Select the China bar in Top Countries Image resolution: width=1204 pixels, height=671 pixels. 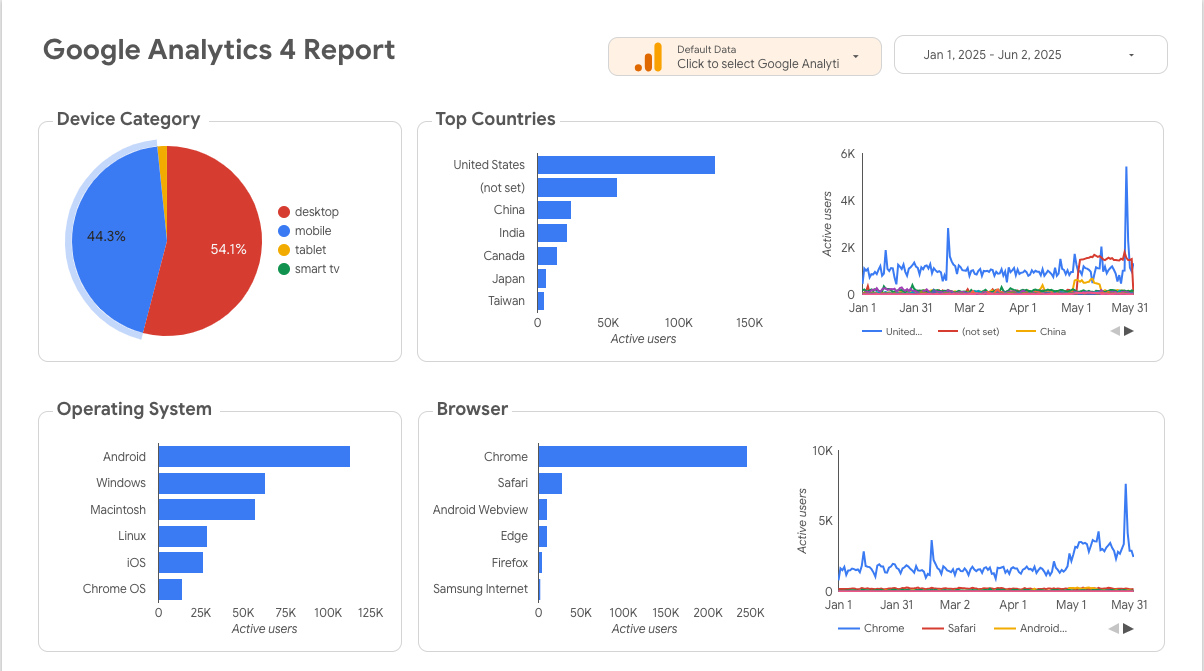554,210
